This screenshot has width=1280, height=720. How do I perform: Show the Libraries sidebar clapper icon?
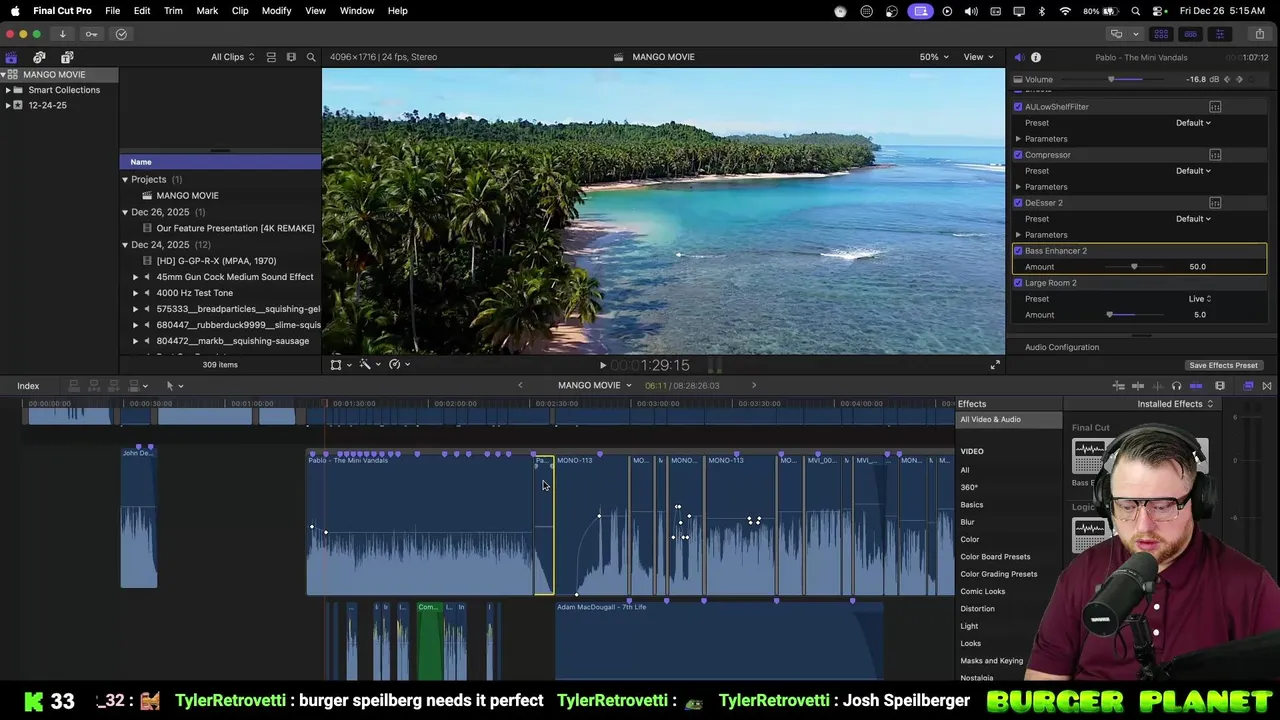[11, 57]
